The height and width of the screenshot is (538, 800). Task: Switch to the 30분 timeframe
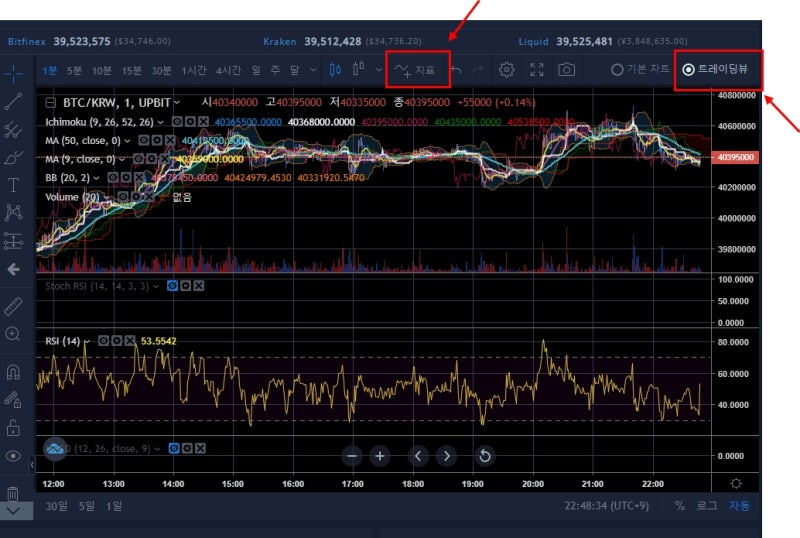[162, 70]
